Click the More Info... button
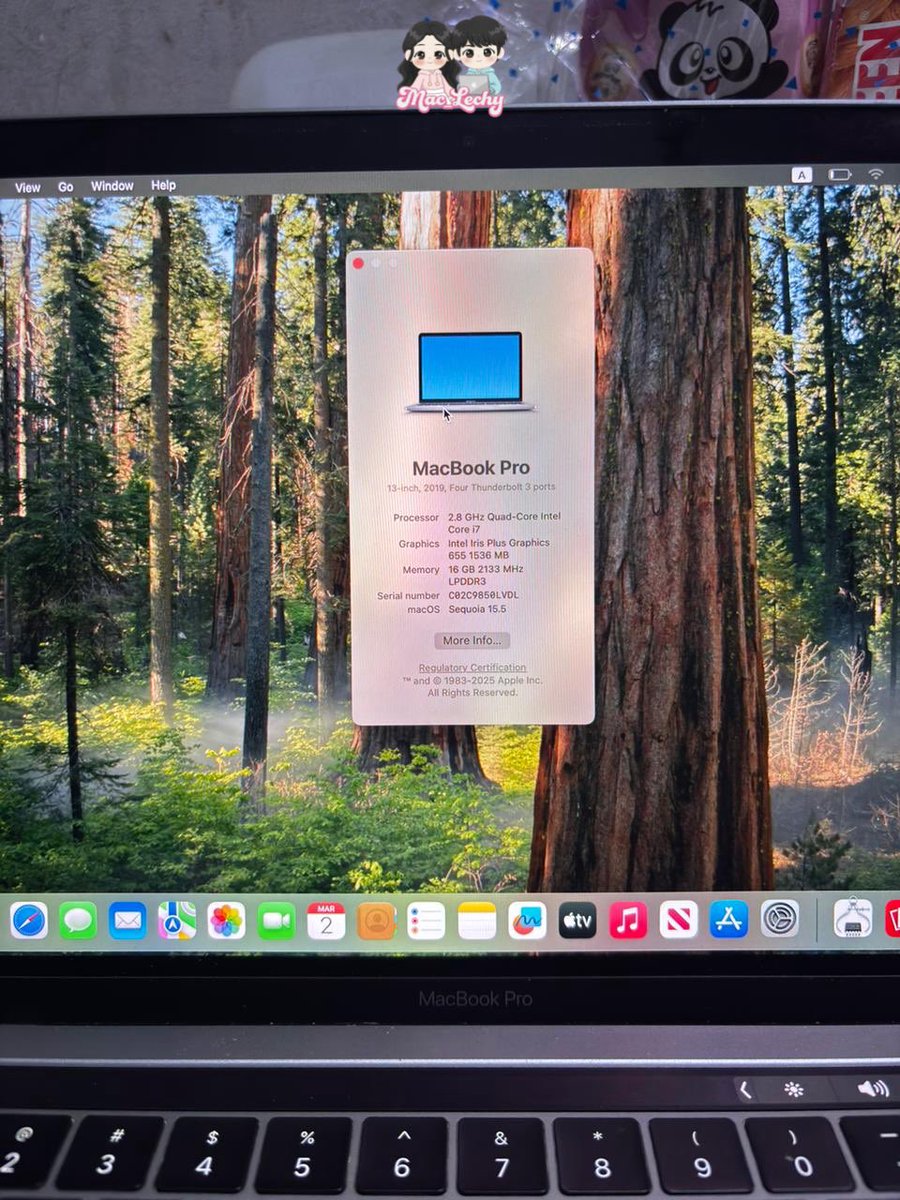This screenshot has height=1200, width=900. point(472,640)
